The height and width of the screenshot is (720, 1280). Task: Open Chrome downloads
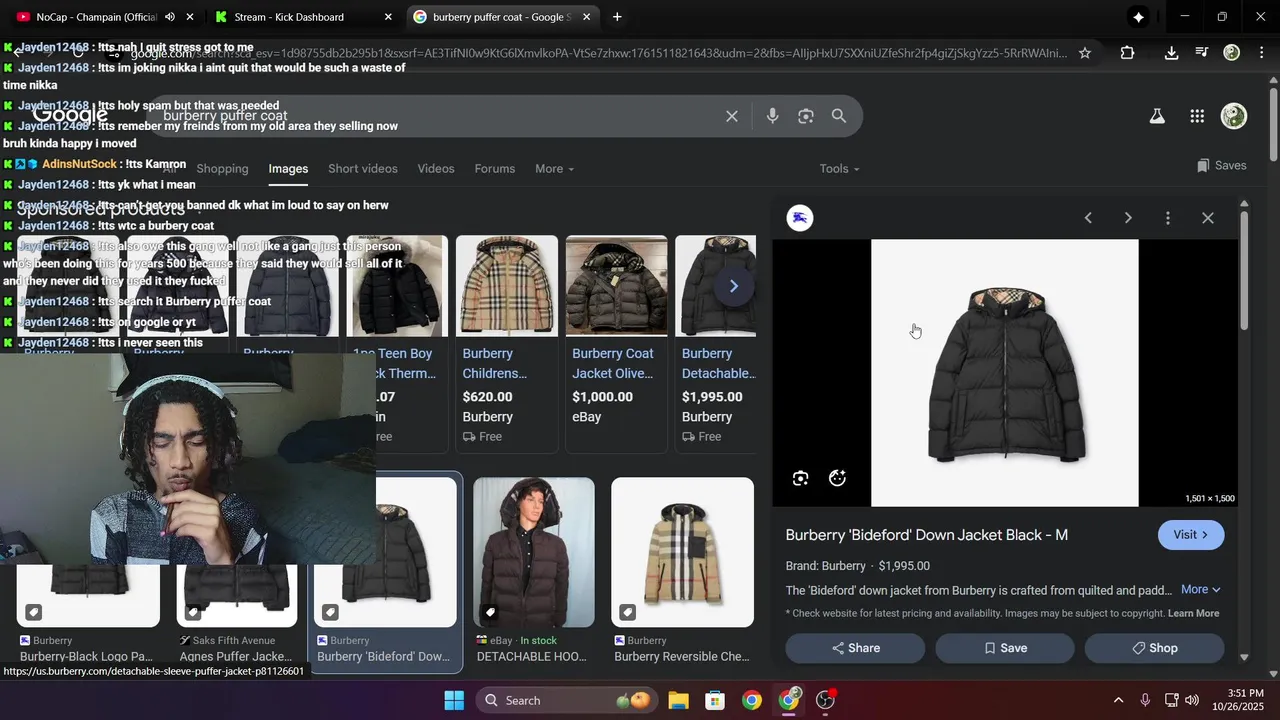pyautogui.click(x=1171, y=53)
